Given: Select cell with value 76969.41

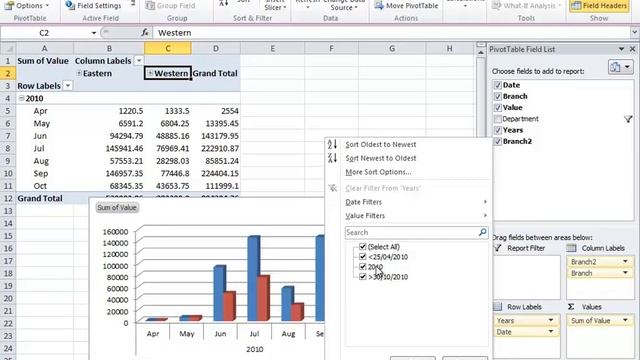Looking at the screenshot, I should coord(168,149).
